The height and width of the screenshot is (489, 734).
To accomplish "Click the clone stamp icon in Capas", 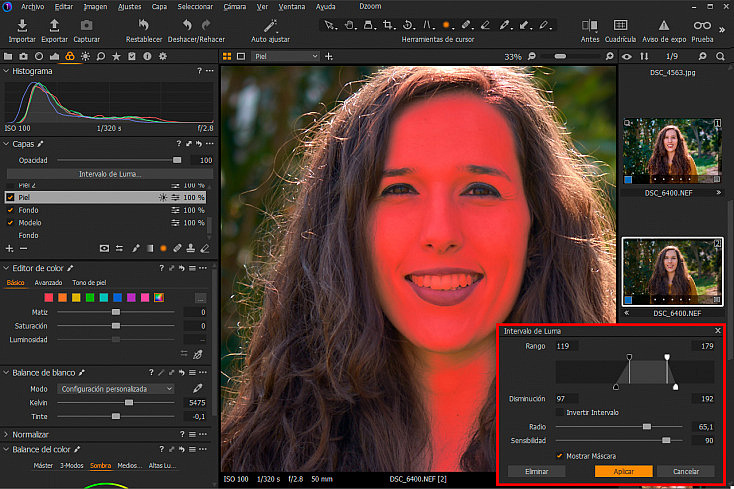I will point(191,248).
